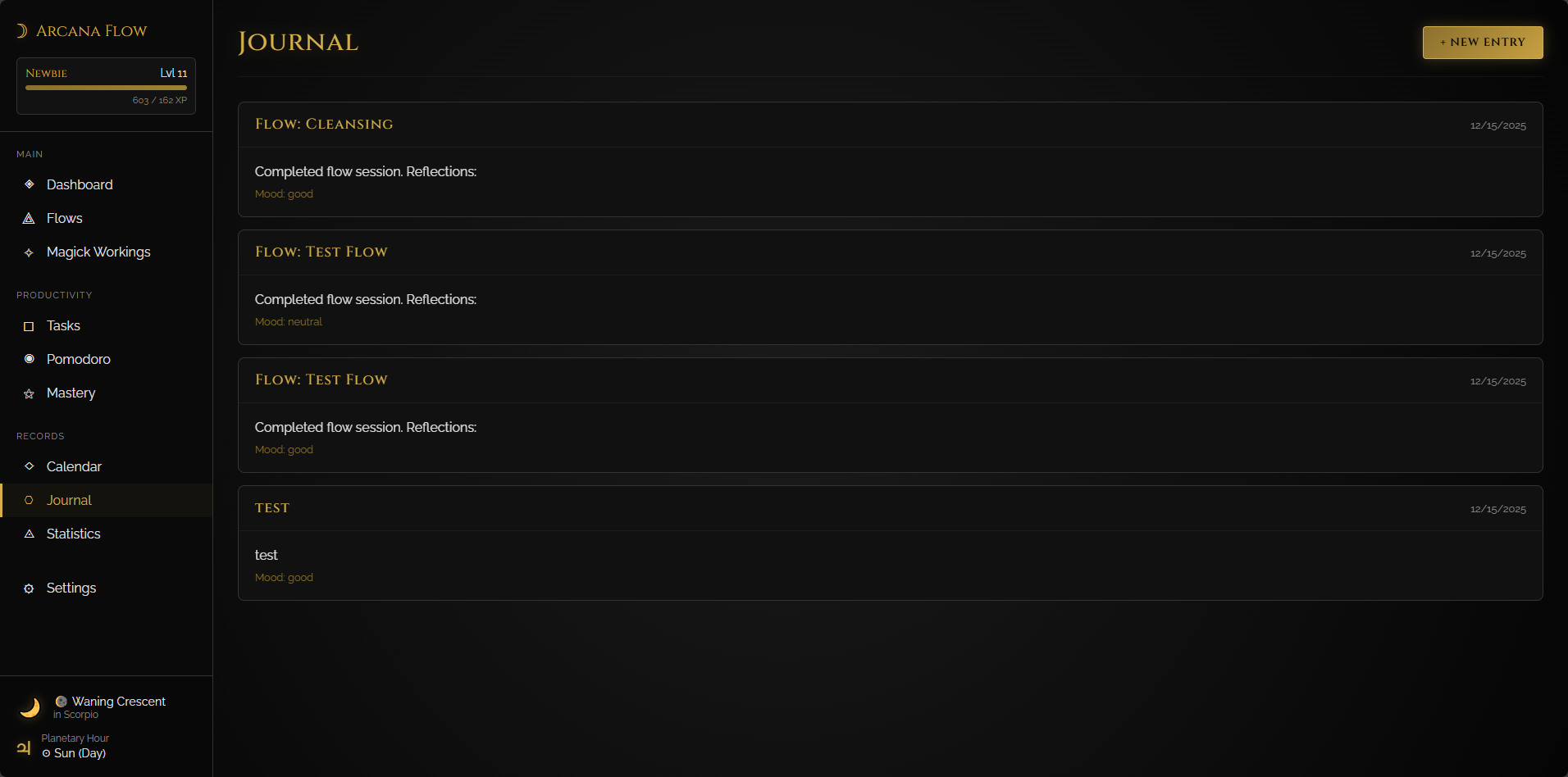Click the crescent moon phase icon
The width and height of the screenshot is (1568, 777).
click(30, 707)
